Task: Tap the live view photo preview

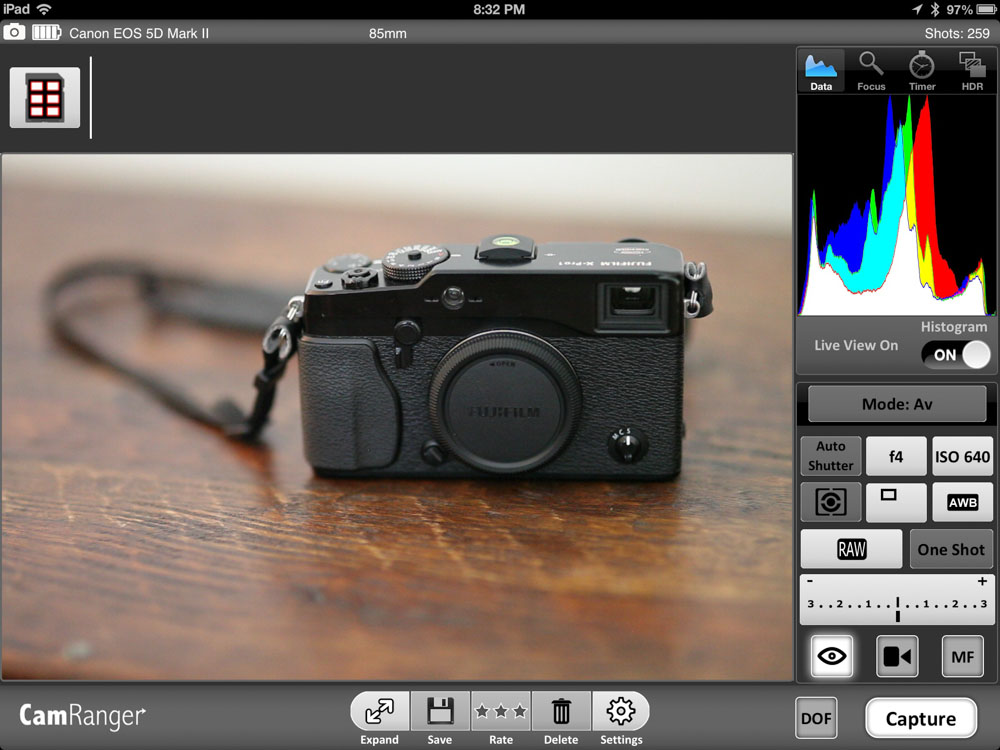Action: click(396, 417)
